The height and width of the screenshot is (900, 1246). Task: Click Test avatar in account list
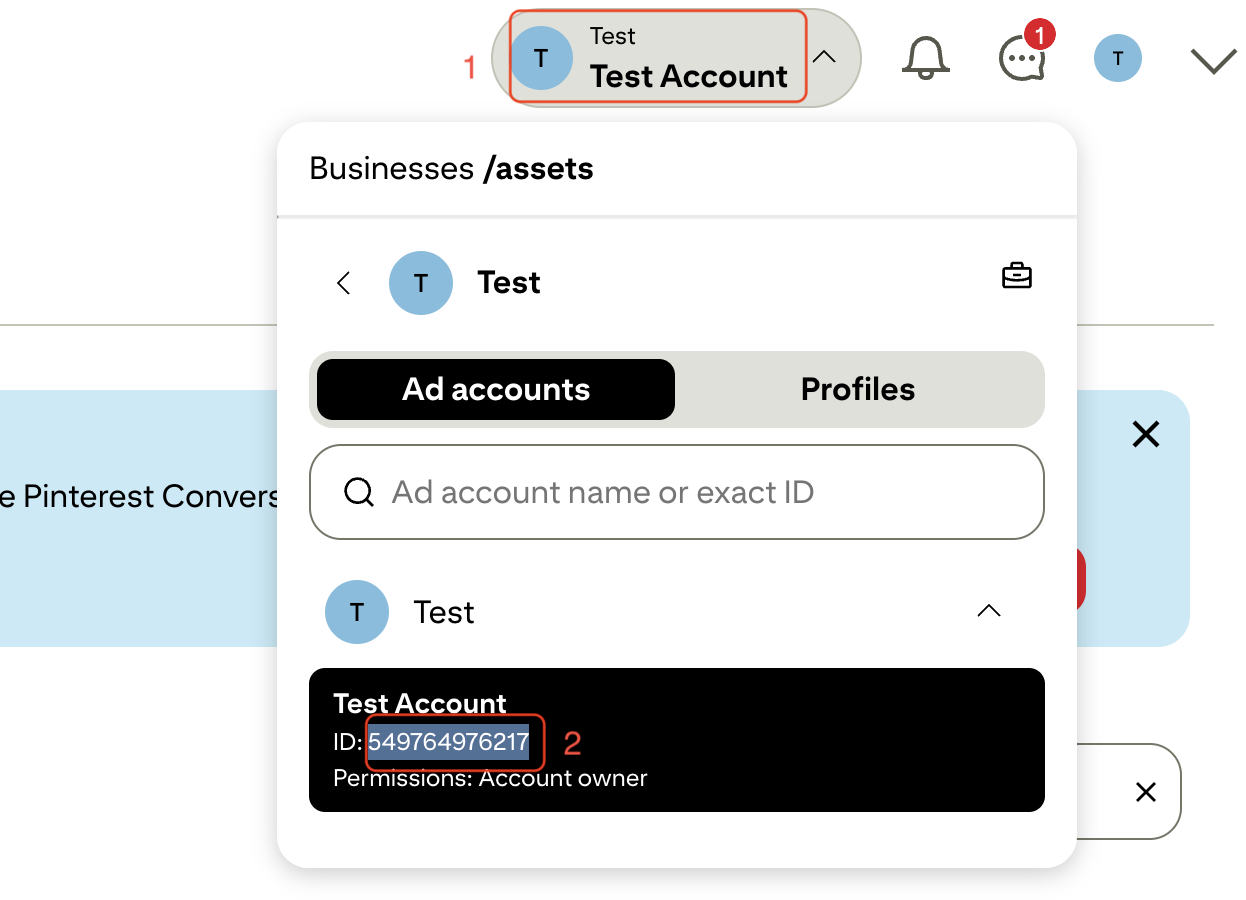356,612
